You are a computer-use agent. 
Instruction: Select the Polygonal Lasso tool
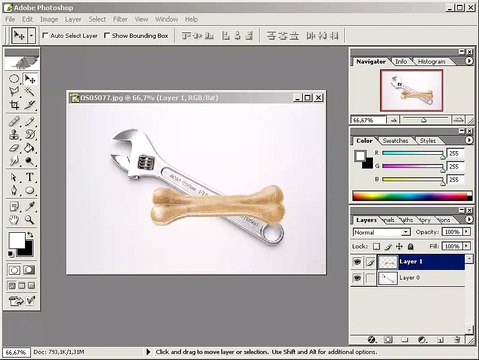pos(14,91)
